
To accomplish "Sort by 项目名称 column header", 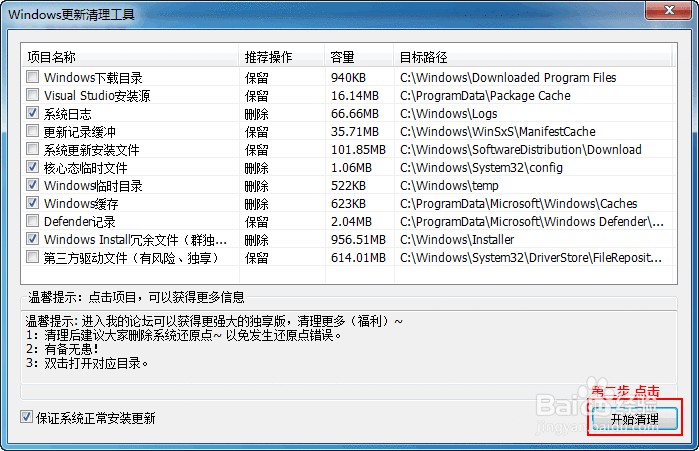I will tap(130, 57).
